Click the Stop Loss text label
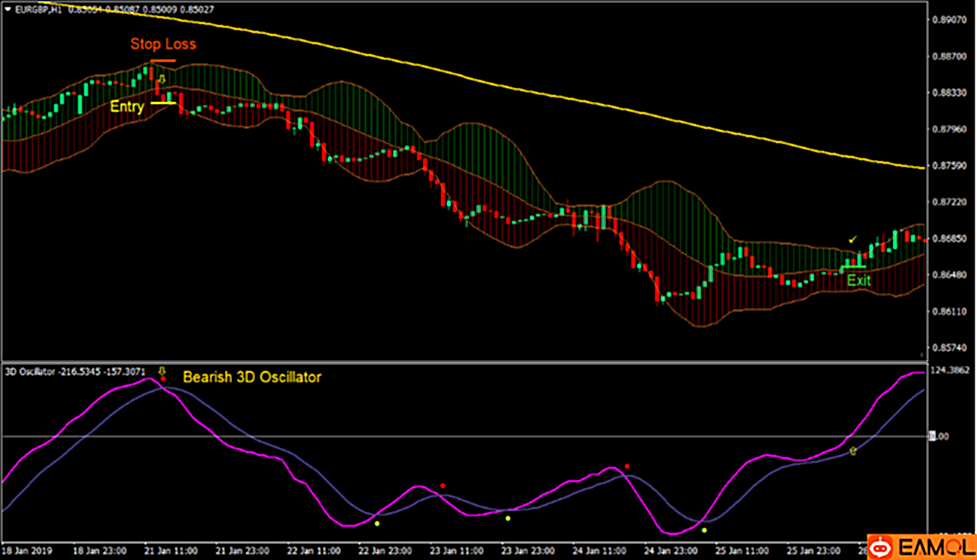The height and width of the screenshot is (560, 977). click(163, 44)
